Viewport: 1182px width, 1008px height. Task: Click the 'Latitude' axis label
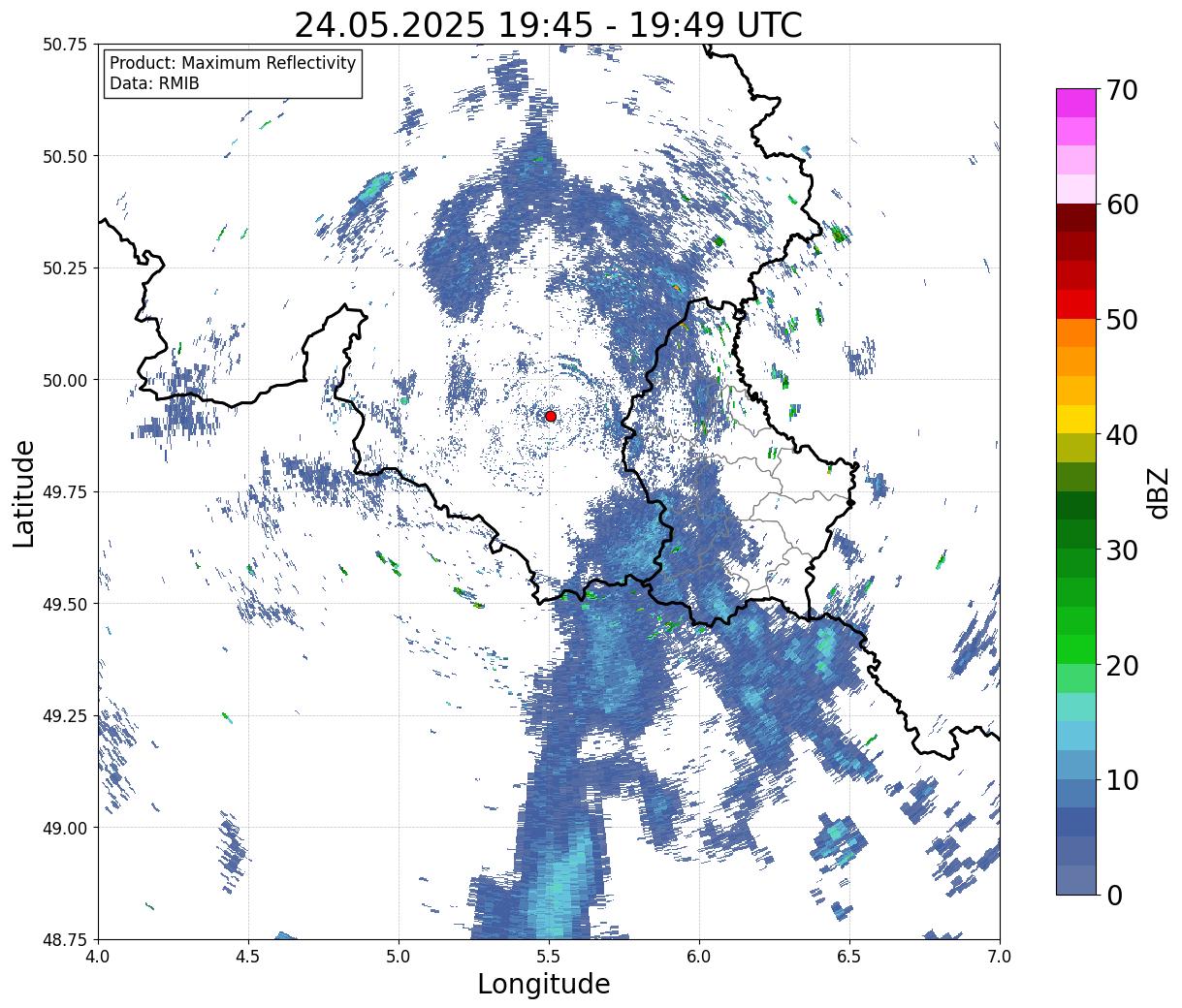(24, 493)
